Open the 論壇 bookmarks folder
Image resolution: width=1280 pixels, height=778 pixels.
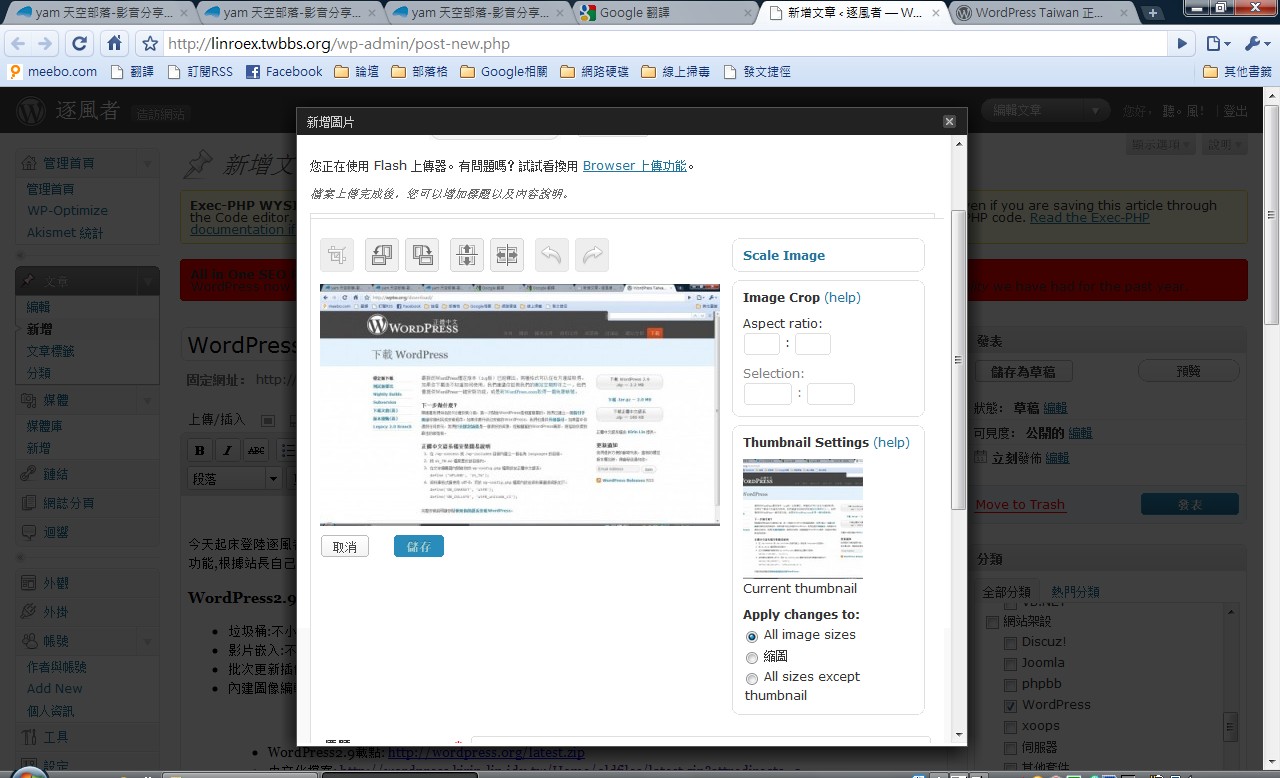tap(356, 71)
